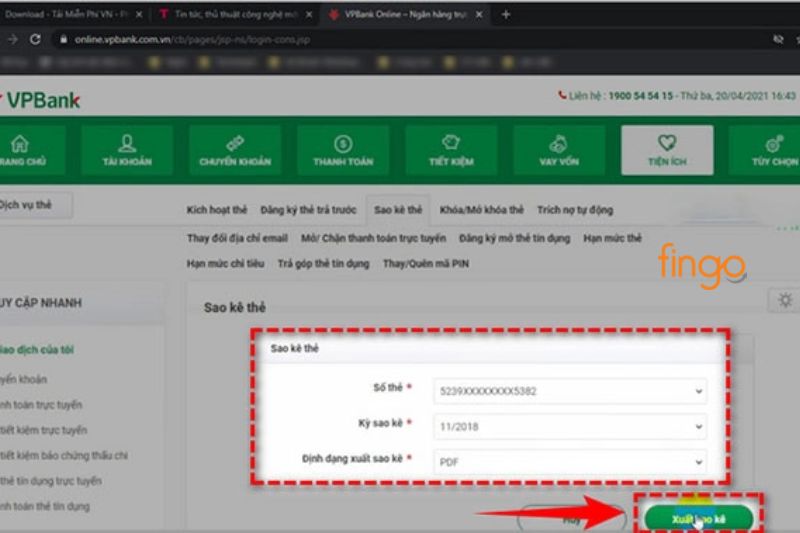Open the Tiết kiệm savings menu
This screenshot has width=800, height=533.
[452, 150]
